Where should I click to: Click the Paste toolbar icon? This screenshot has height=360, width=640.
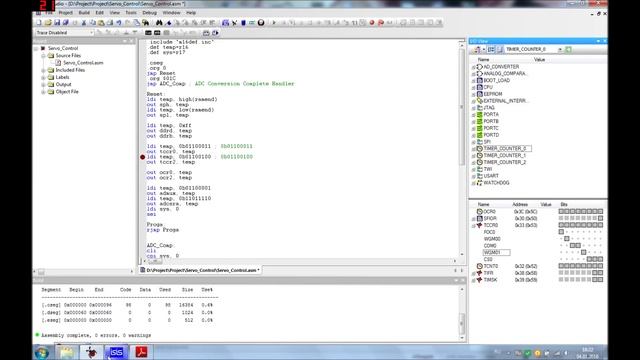101,22
